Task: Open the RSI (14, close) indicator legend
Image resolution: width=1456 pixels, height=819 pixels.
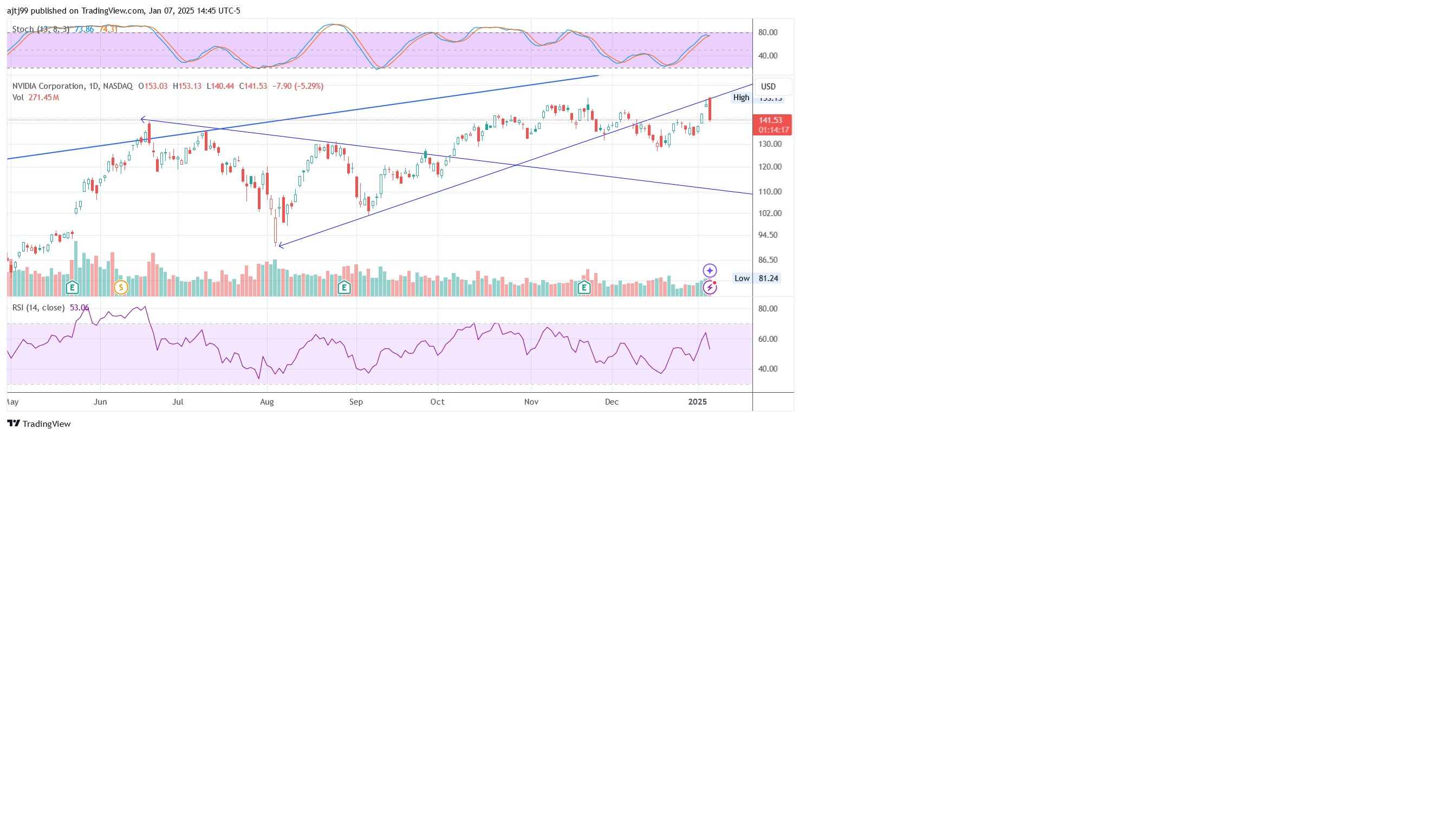Action: click(x=38, y=308)
